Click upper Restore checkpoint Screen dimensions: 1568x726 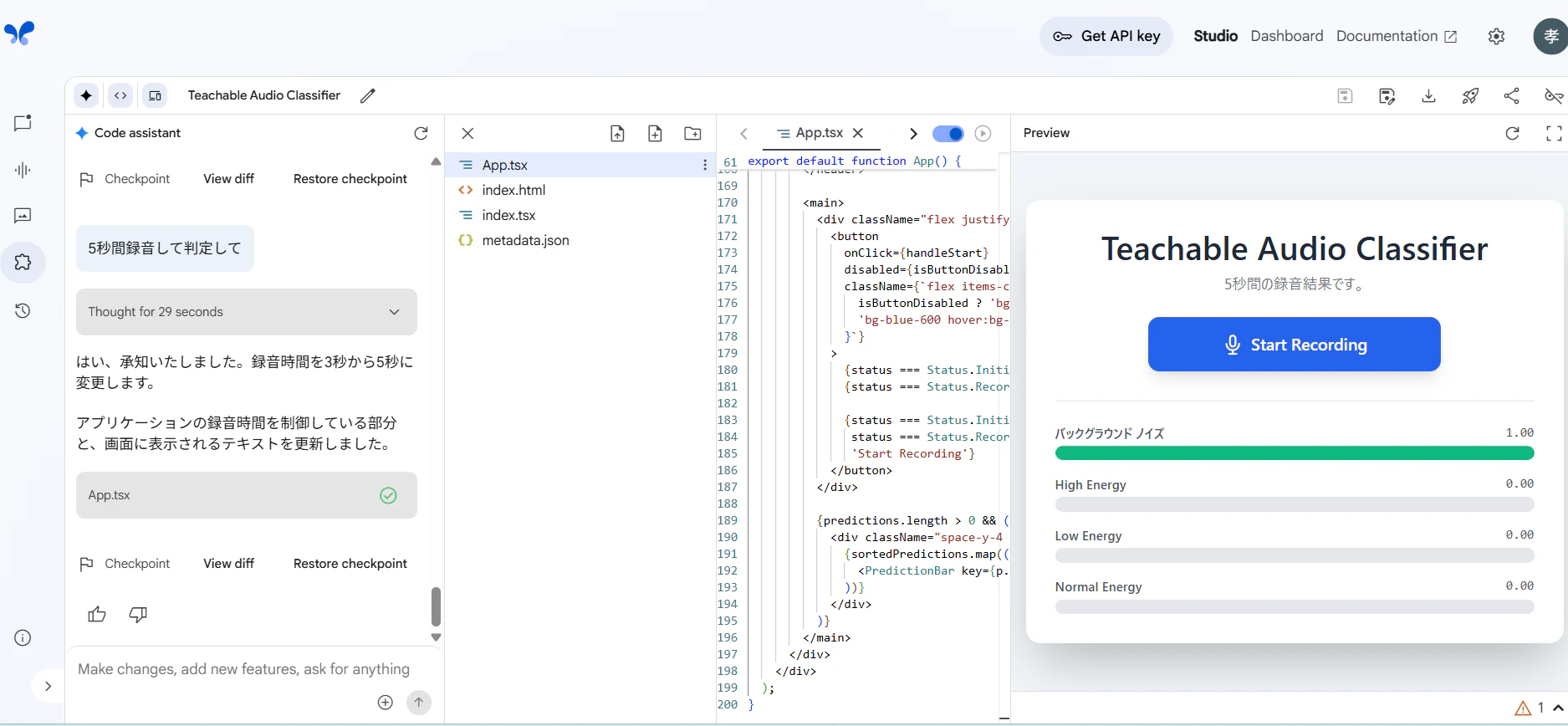(x=350, y=179)
